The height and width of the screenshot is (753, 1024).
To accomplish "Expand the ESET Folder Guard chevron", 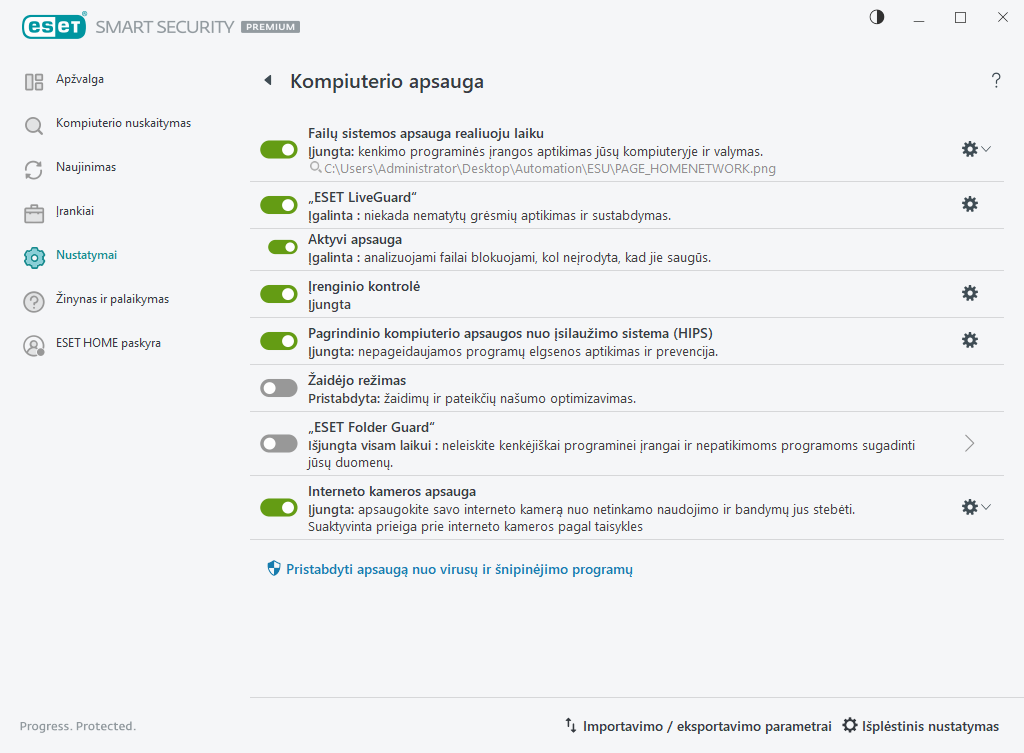I will [969, 443].
